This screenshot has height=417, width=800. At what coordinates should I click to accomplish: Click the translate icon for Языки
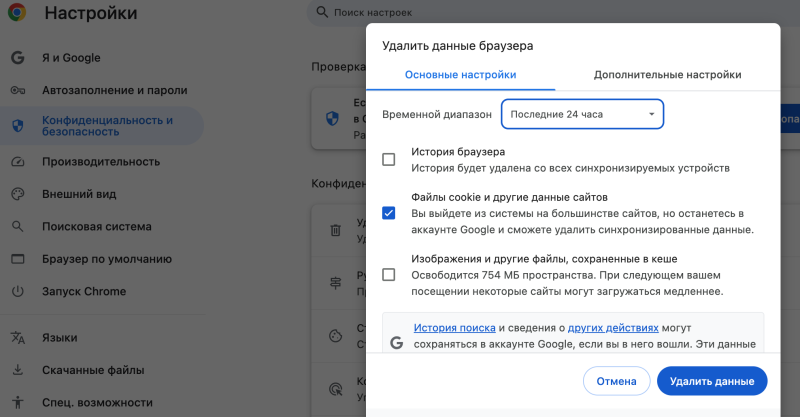point(17,338)
